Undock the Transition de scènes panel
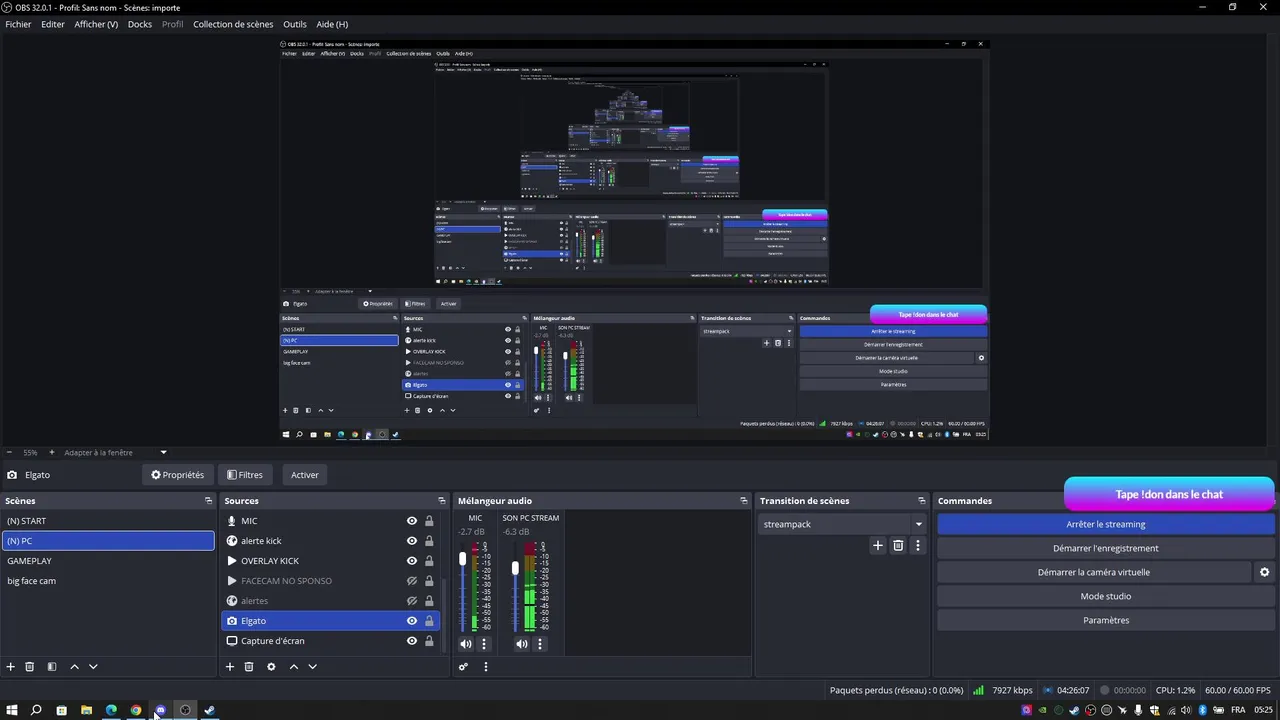1280x720 pixels. point(922,501)
